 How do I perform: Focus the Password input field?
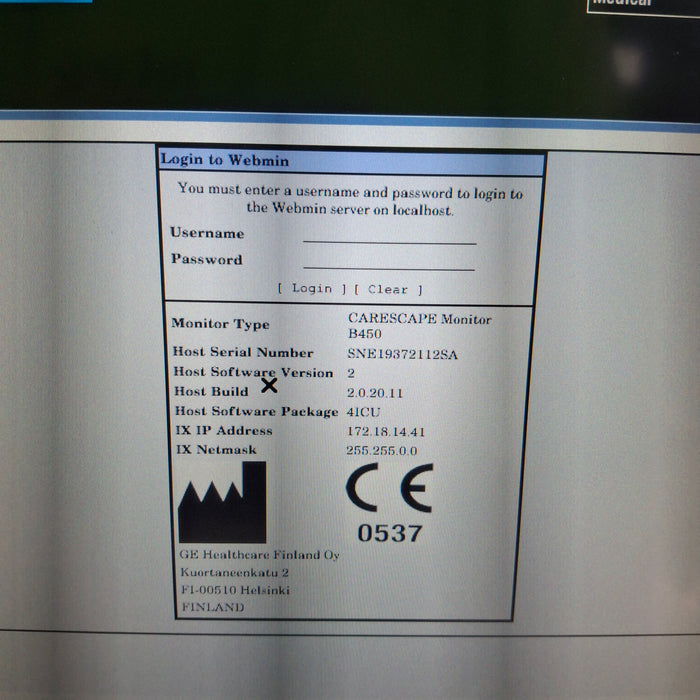pos(389,261)
